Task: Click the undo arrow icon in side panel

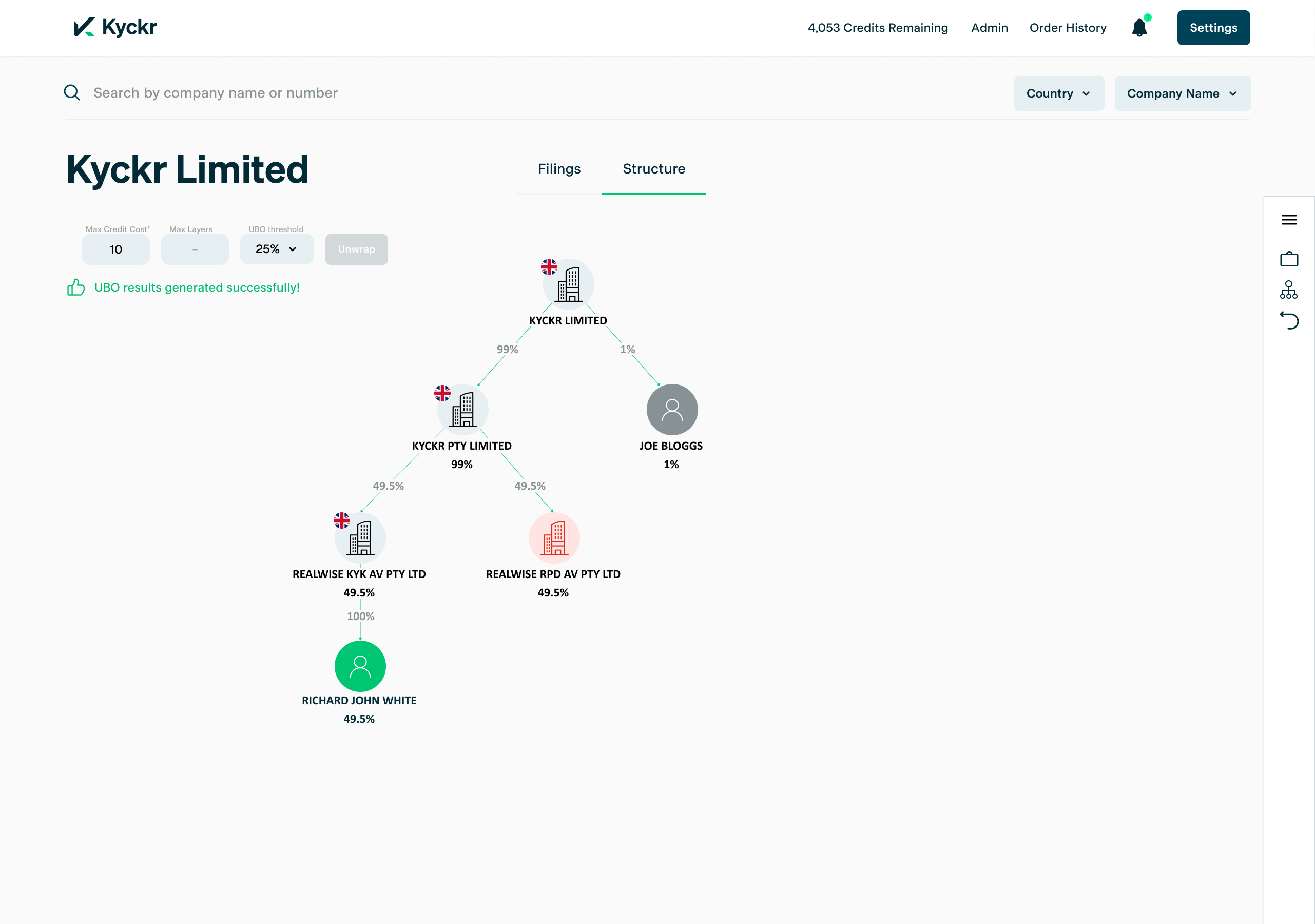Action: point(1289,320)
